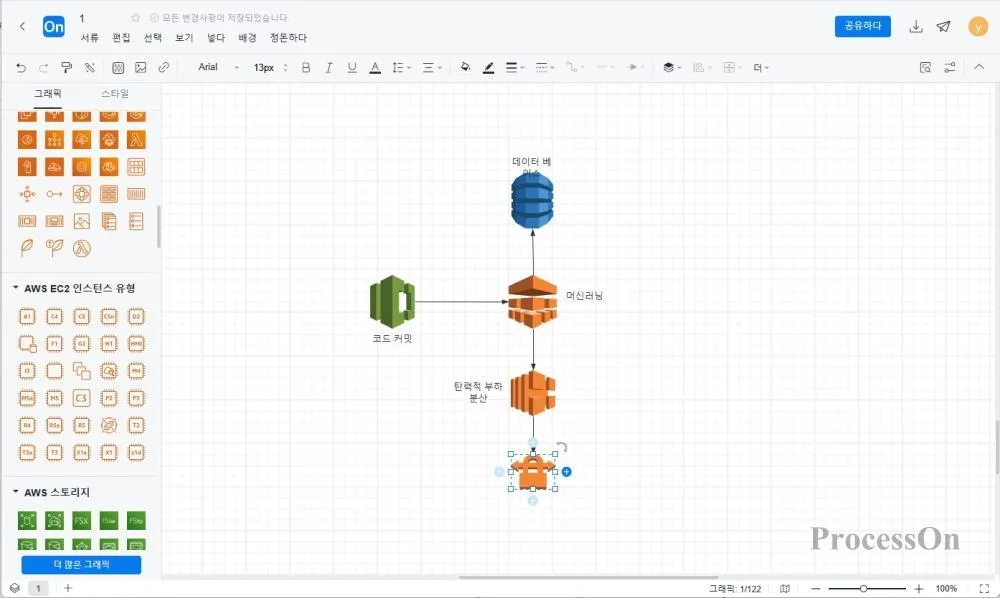
Task: Switch to the 그래픽 tab
Action: point(48,94)
